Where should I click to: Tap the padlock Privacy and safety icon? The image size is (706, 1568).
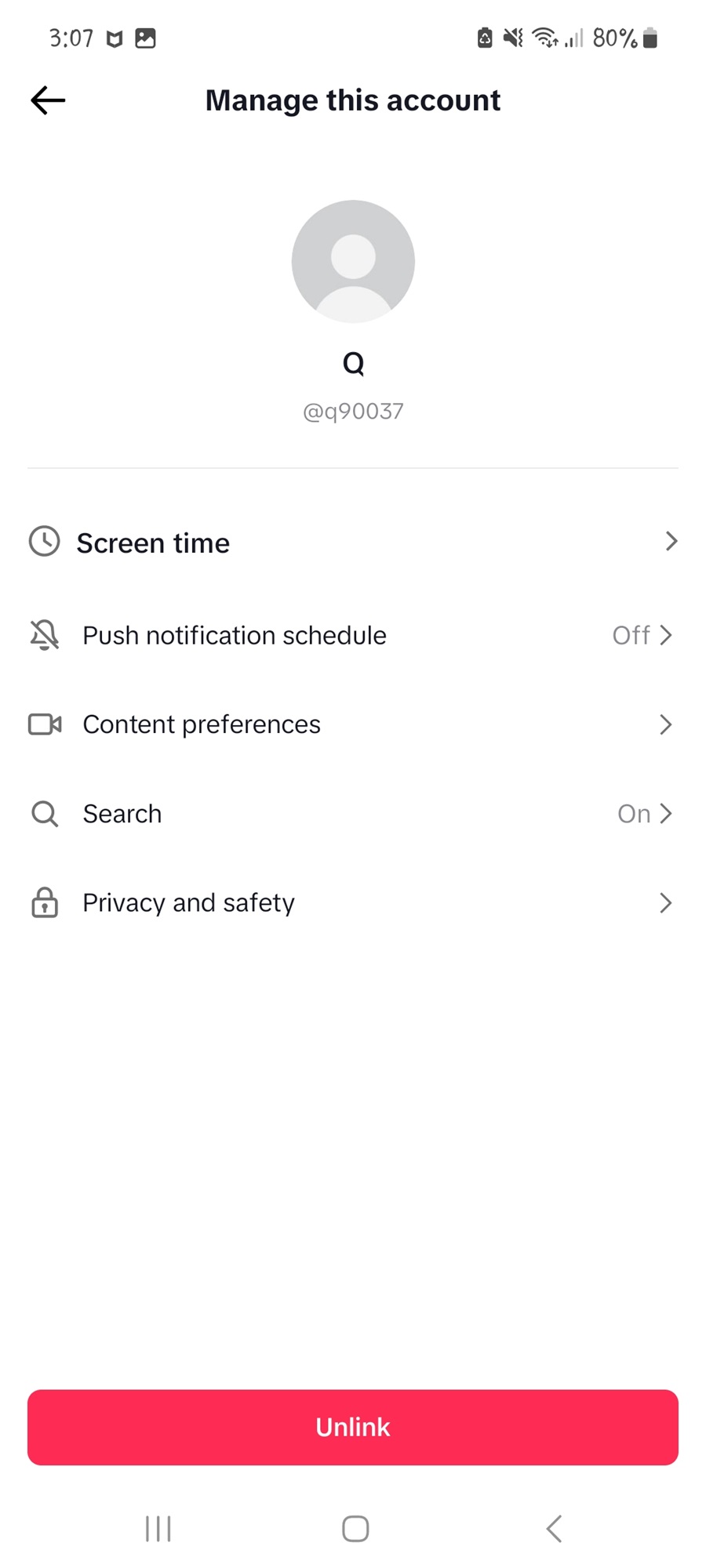45,902
